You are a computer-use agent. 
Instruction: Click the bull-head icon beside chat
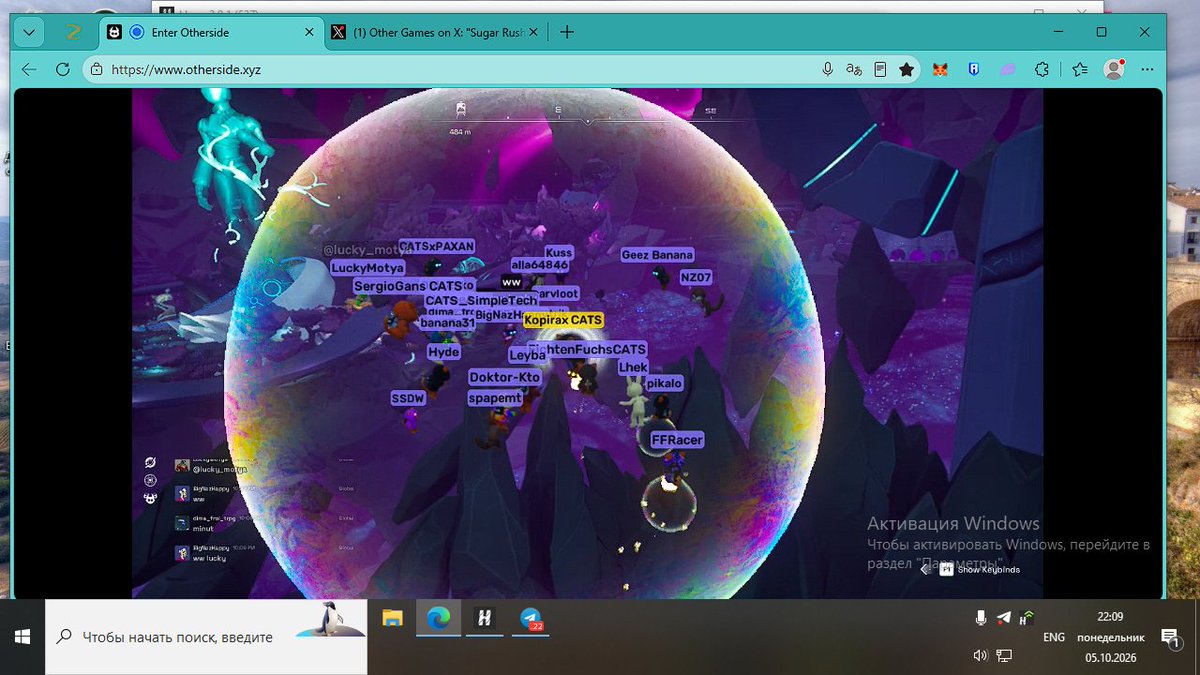[150, 498]
